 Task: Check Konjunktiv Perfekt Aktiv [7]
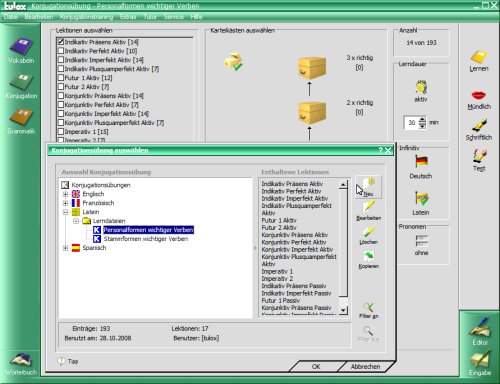pyautogui.click(x=61, y=105)
